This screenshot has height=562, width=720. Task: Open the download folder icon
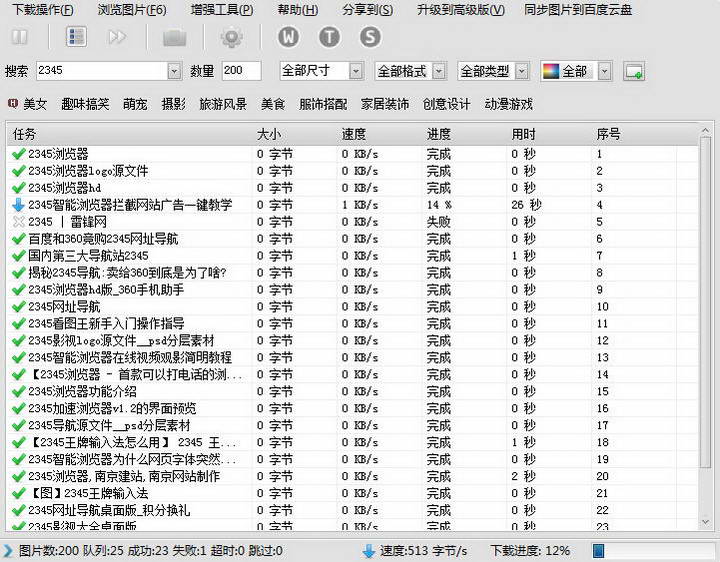[x=175, y=38]
